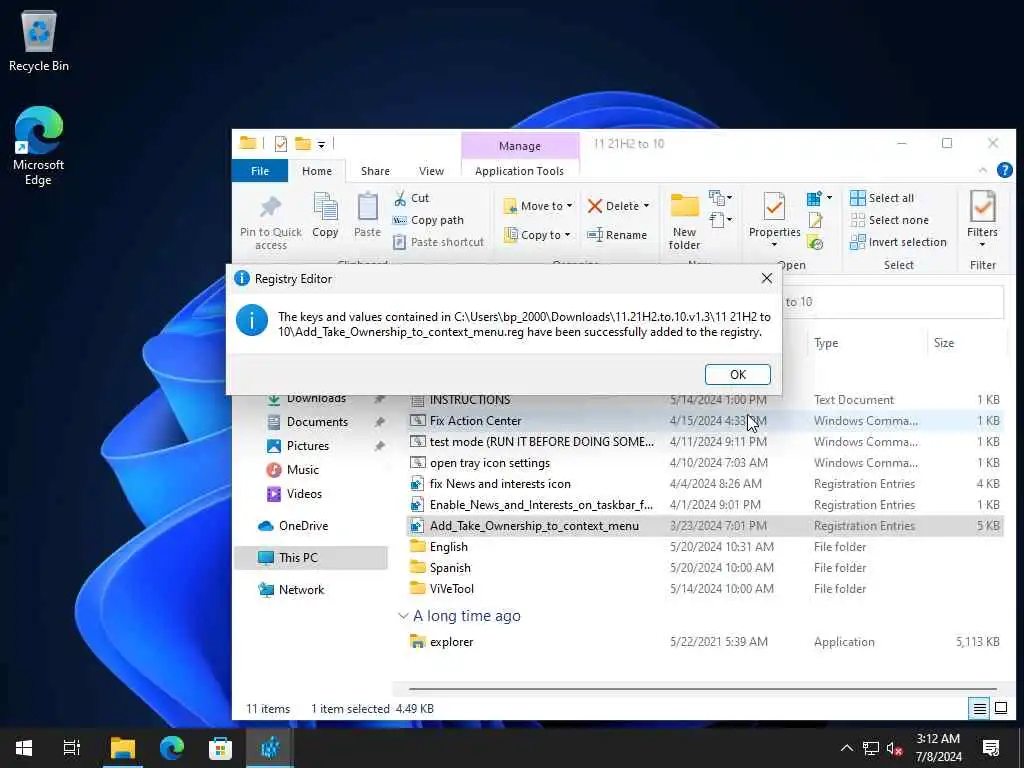Open the New item dropdown icon
Viewport: 1024px width, 768px height.
(x=720, y=197)
